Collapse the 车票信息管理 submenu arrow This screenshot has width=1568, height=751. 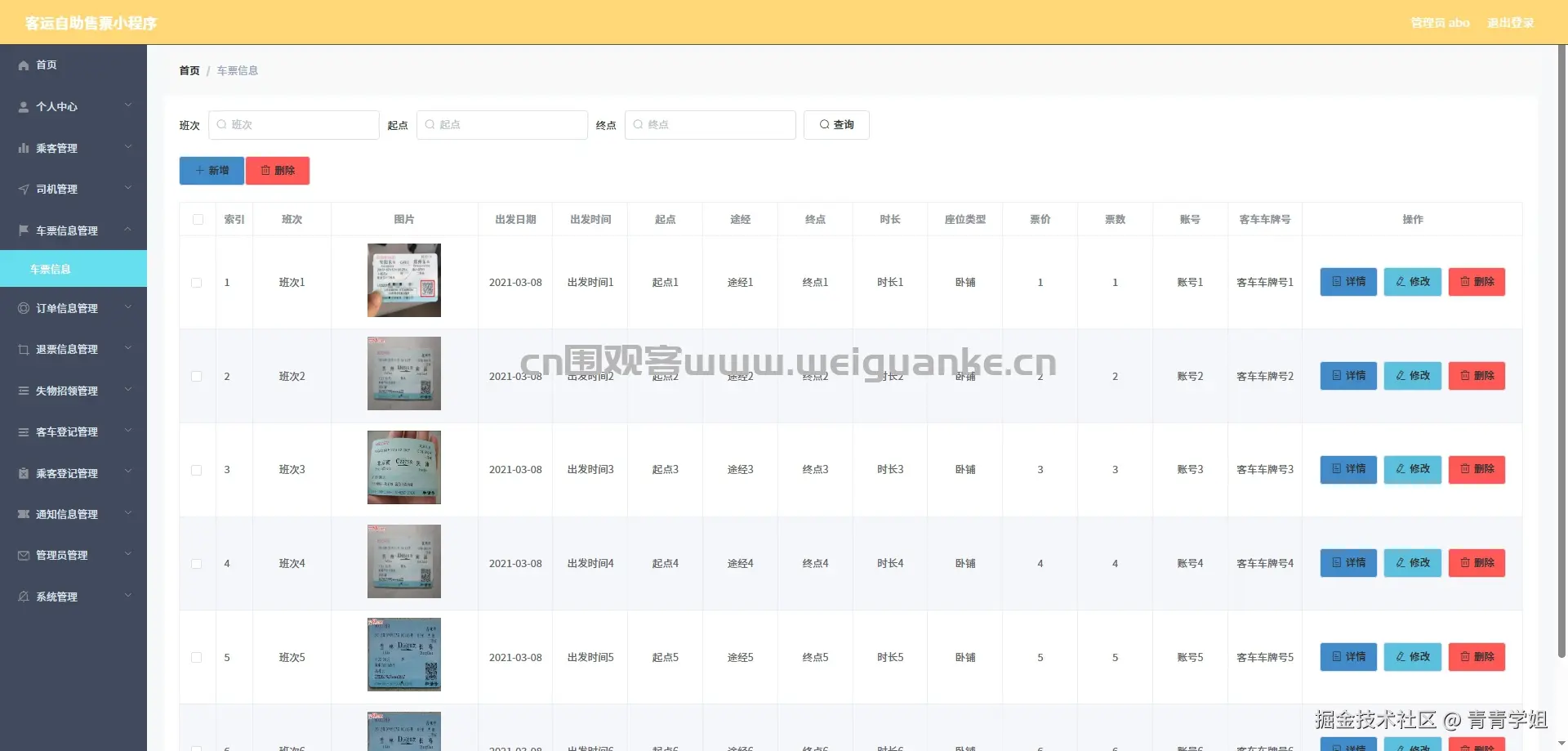pyautogui.click(x=128, y=230)
